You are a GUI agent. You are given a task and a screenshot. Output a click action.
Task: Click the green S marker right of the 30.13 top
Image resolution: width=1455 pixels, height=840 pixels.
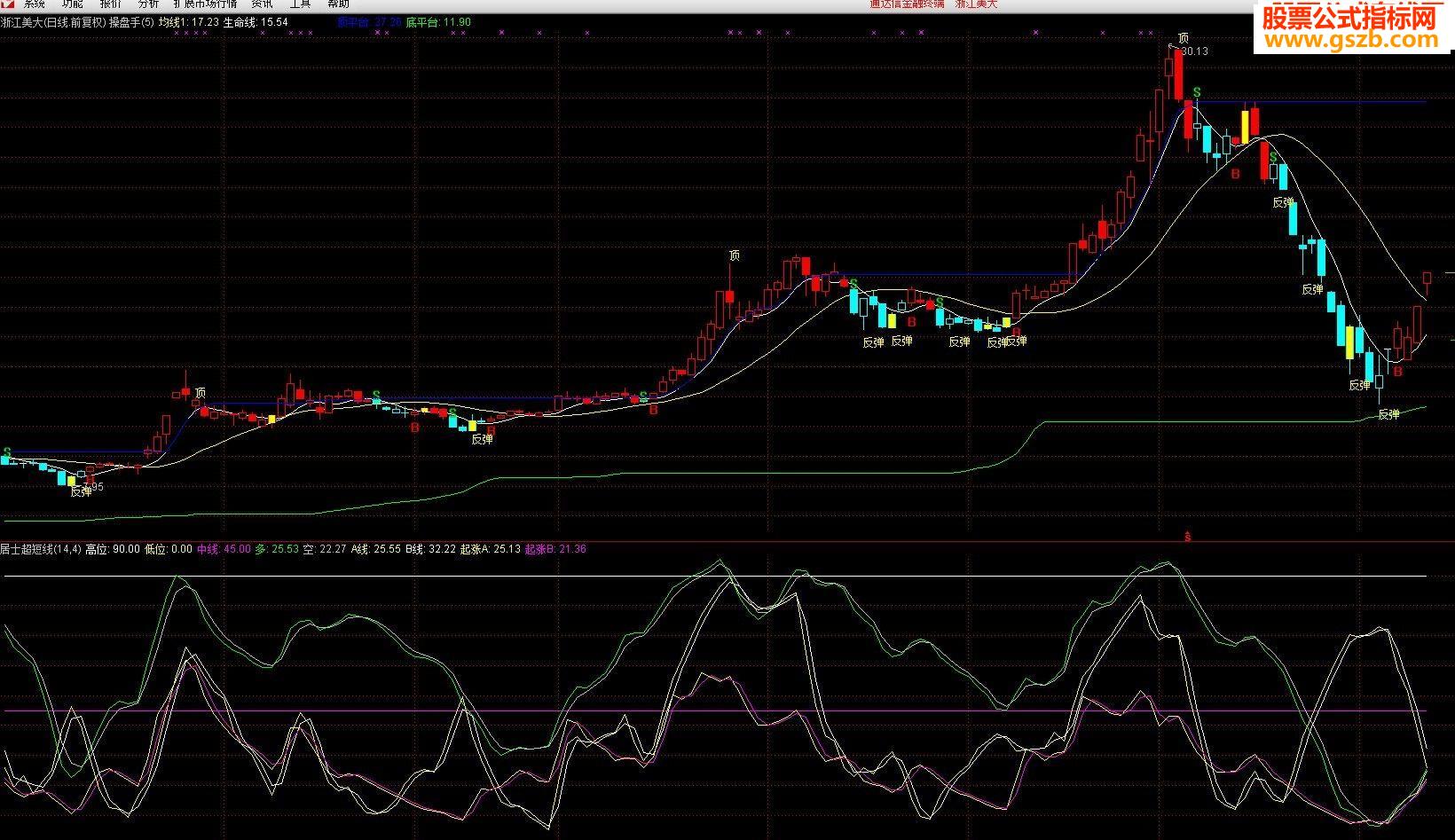click(x=1197, y=92)
